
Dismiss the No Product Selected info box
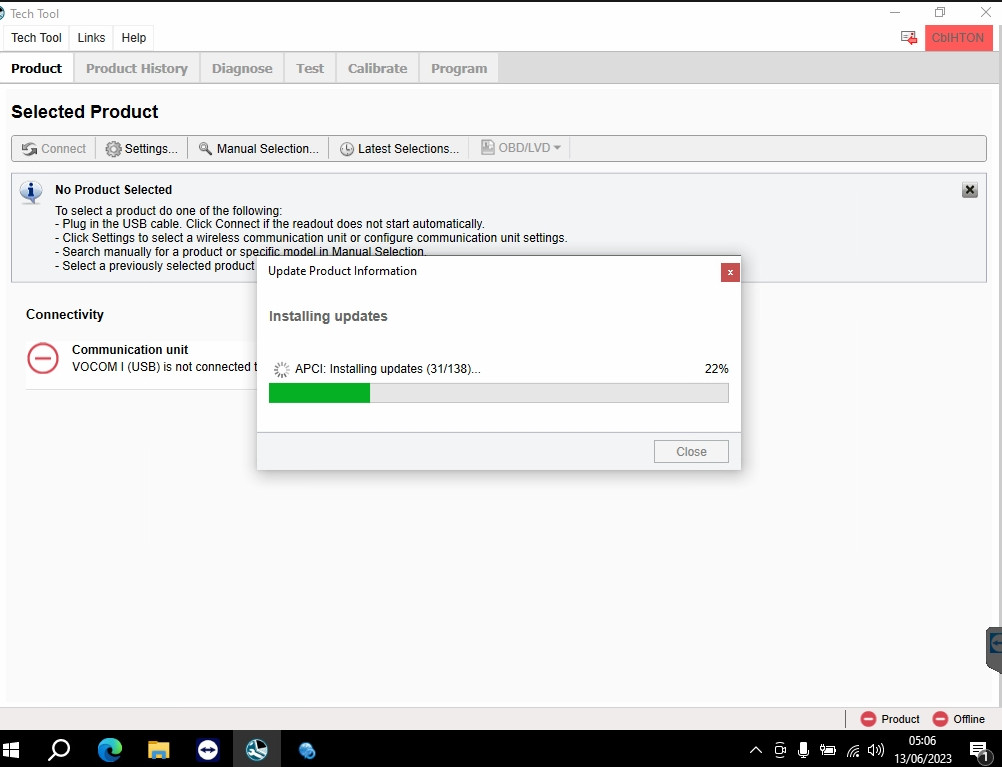pyautogui.click(x=969, y=190)
